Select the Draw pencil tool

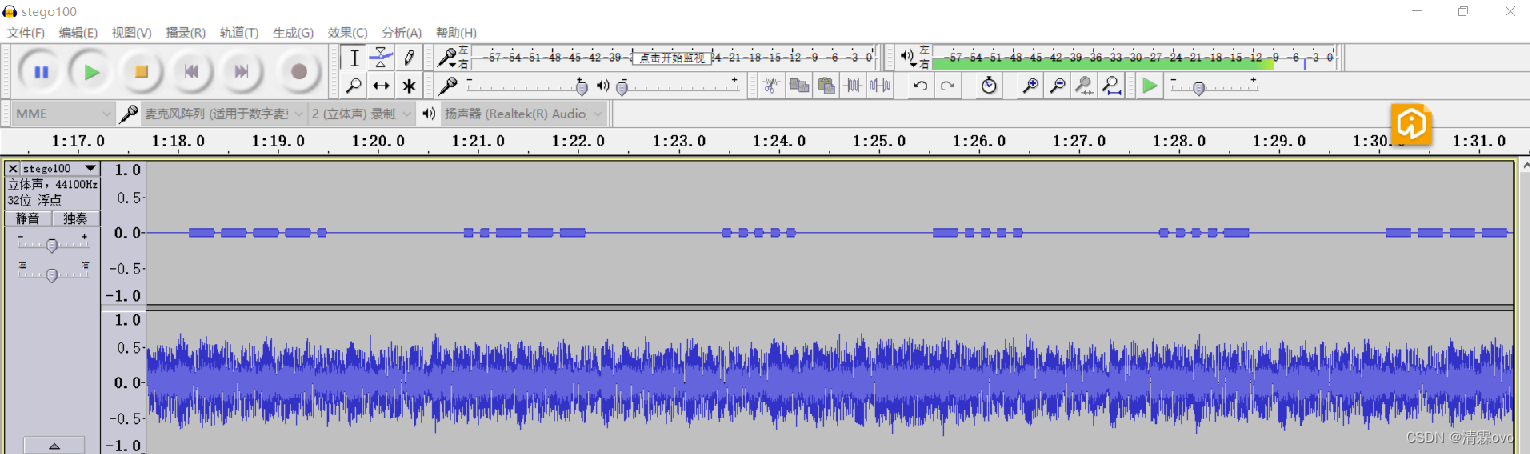(408, 58)
